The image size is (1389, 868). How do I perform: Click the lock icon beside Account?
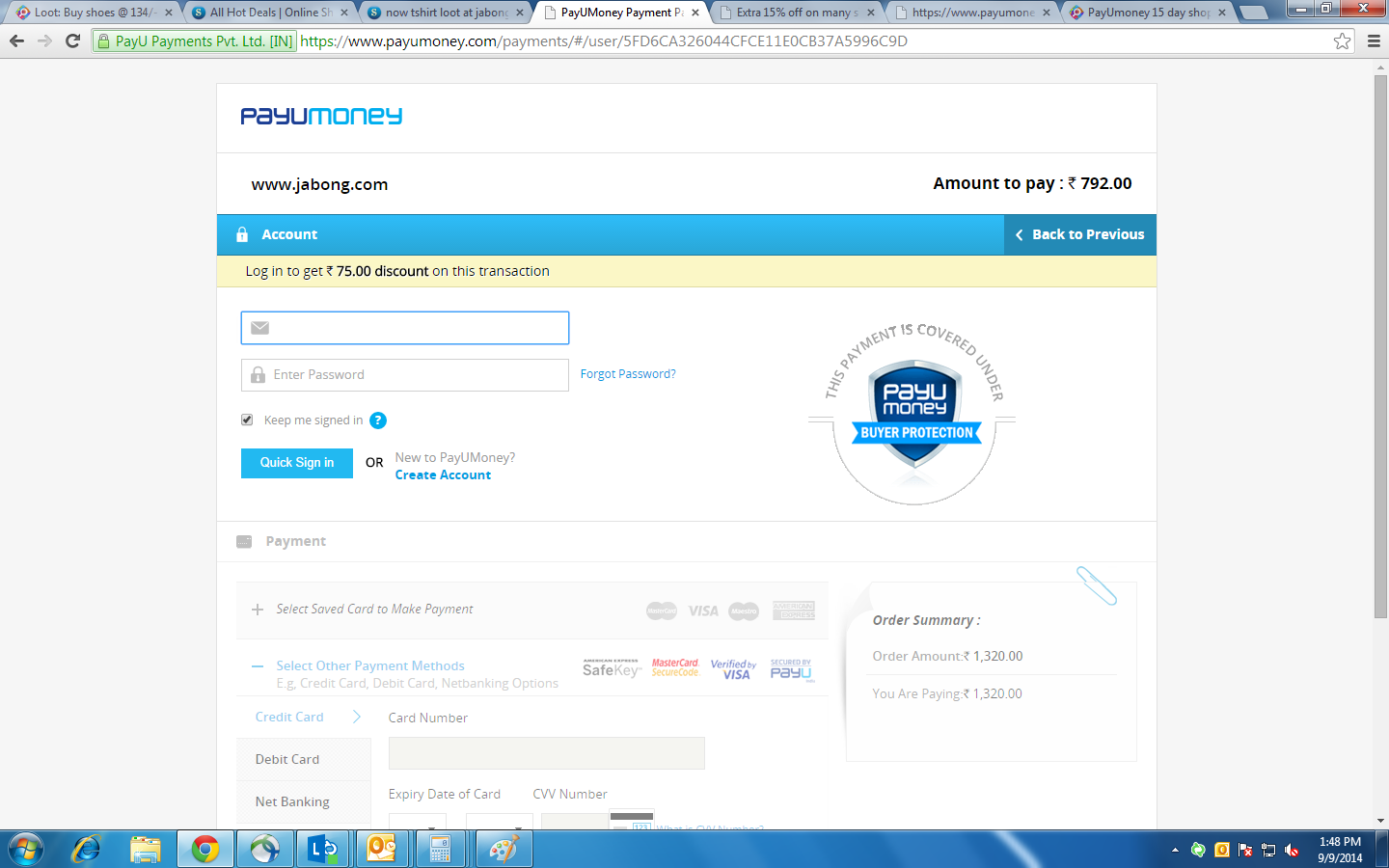tap(242, 234)
